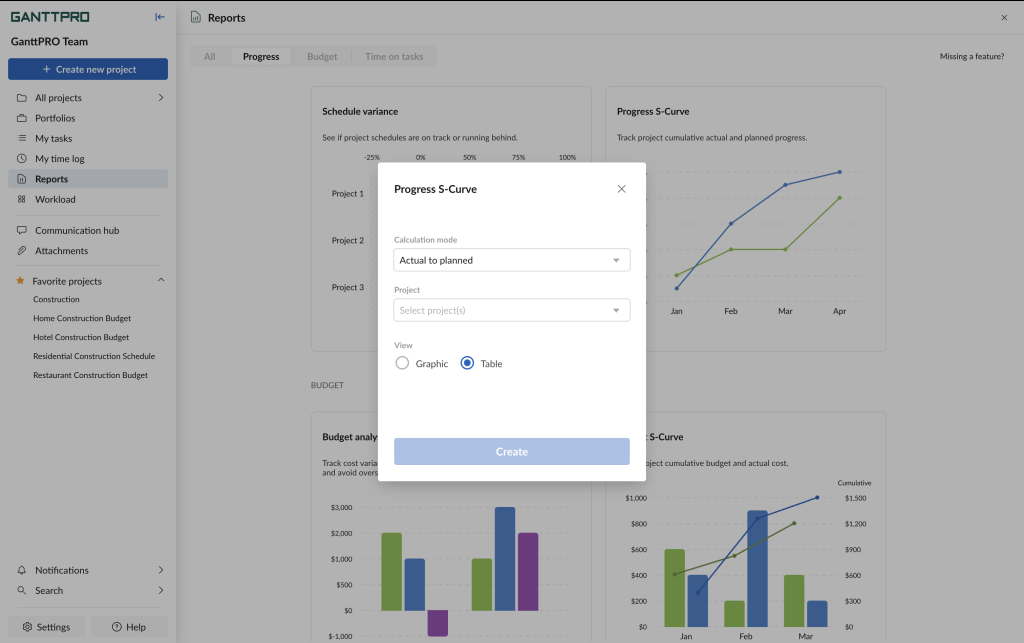Switch to the Budget tab
The height and width of the screenshot is (643, 1024).
point(321,56)
